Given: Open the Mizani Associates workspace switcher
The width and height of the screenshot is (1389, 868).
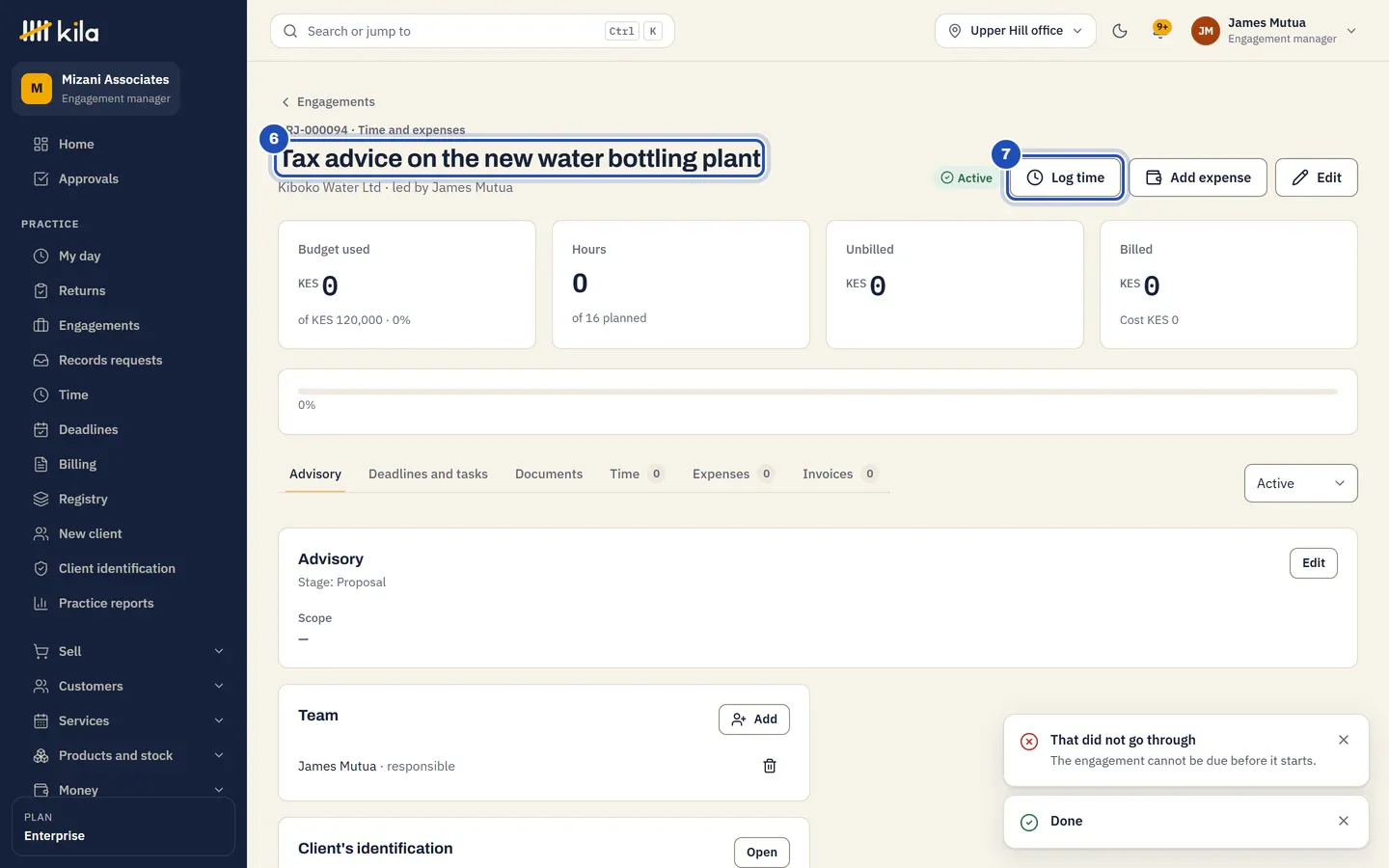Looking at the screenshot, I should [95, 89].
